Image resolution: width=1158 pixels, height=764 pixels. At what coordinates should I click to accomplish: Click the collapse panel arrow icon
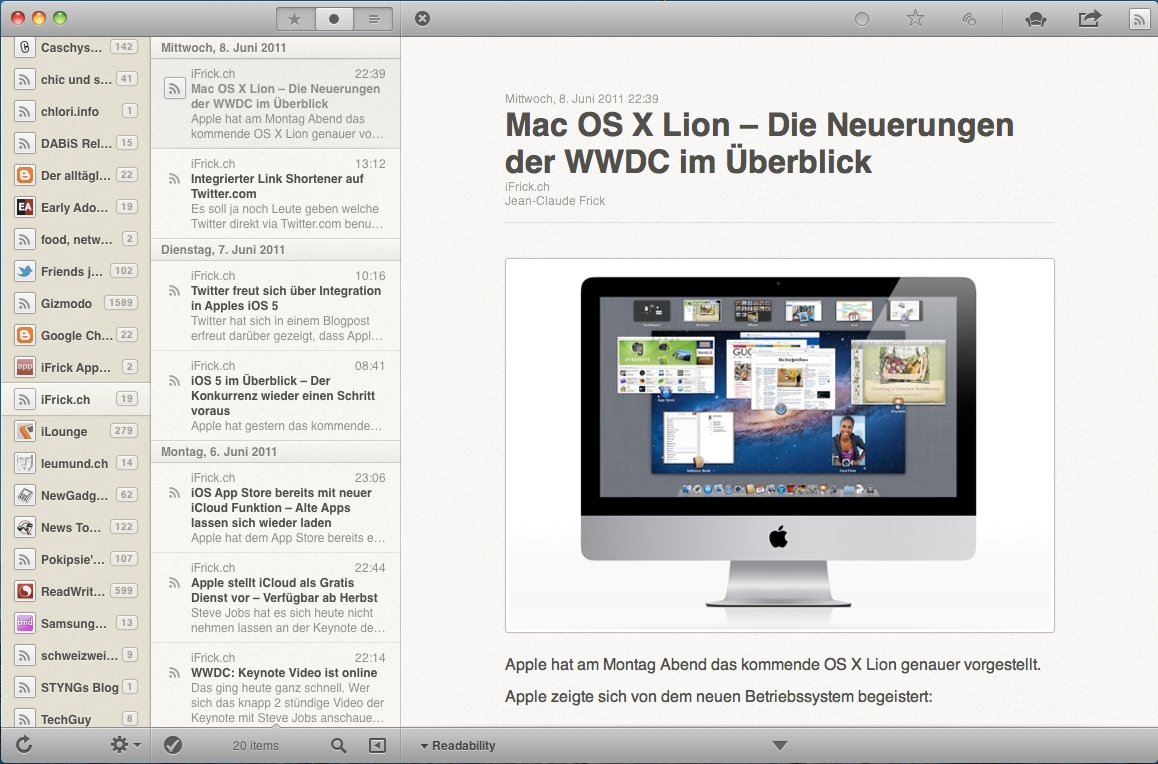pyautogui.click(x=377, y=745)
